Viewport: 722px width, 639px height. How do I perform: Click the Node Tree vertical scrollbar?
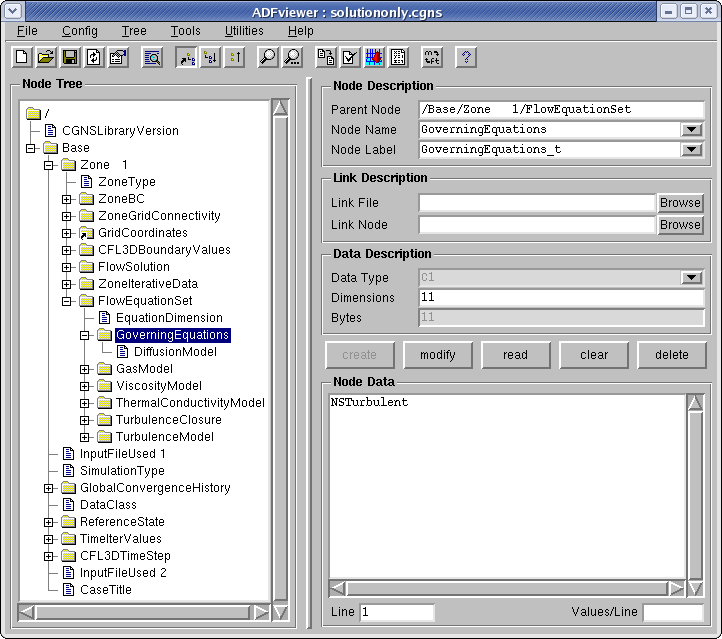click(x=280, y=359)
